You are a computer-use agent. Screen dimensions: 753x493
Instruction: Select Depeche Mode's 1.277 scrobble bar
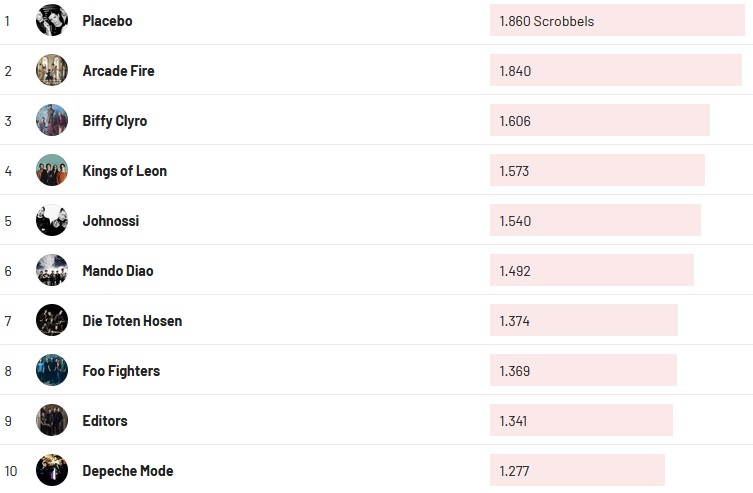[x=577, y=471]
